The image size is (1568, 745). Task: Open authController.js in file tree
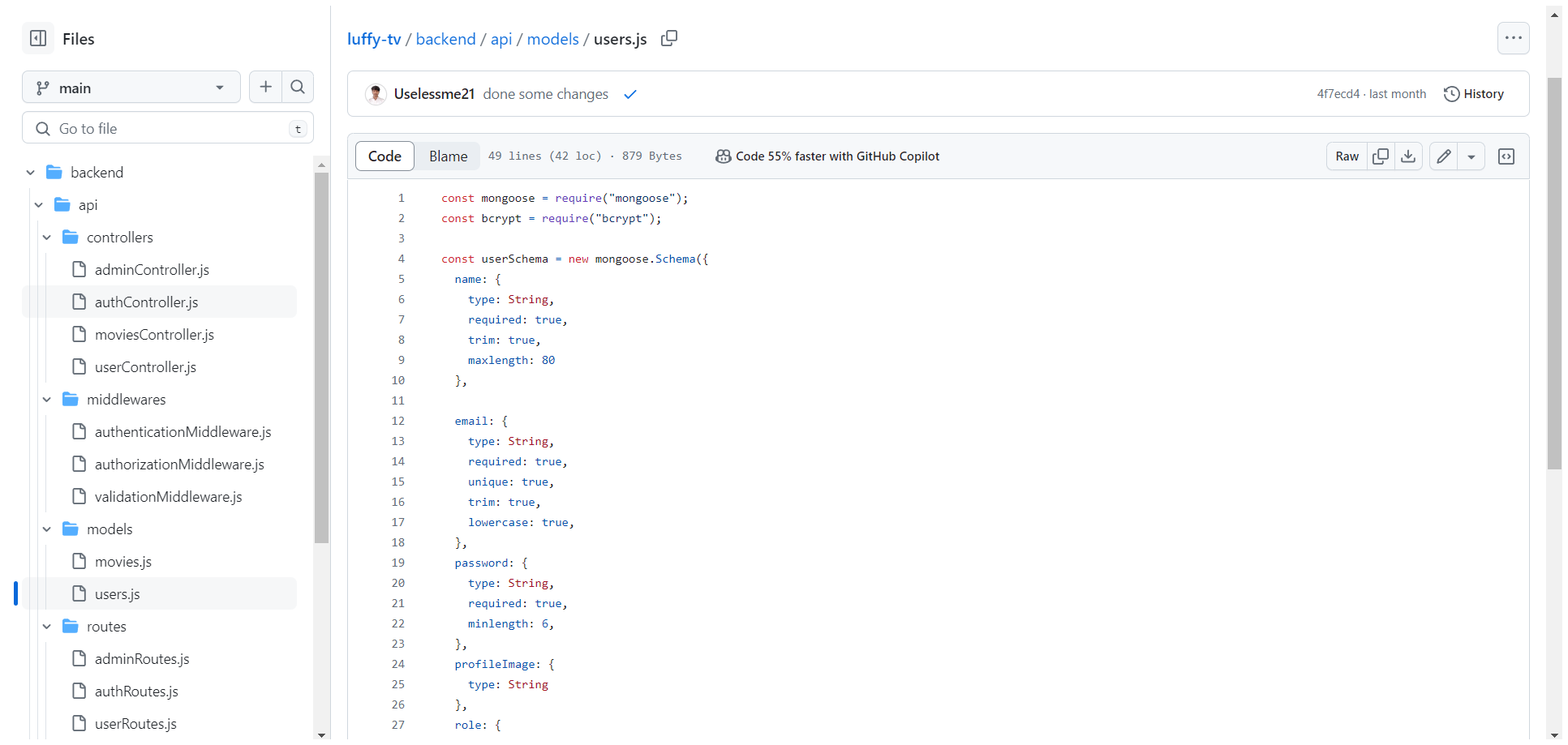[146, 302]
